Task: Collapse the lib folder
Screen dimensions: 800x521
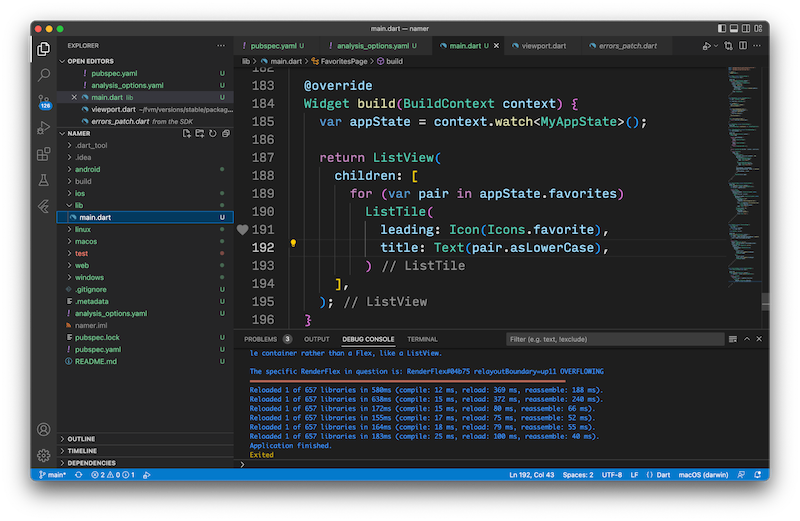Action: pyautogui.click(x=80, y=205)
